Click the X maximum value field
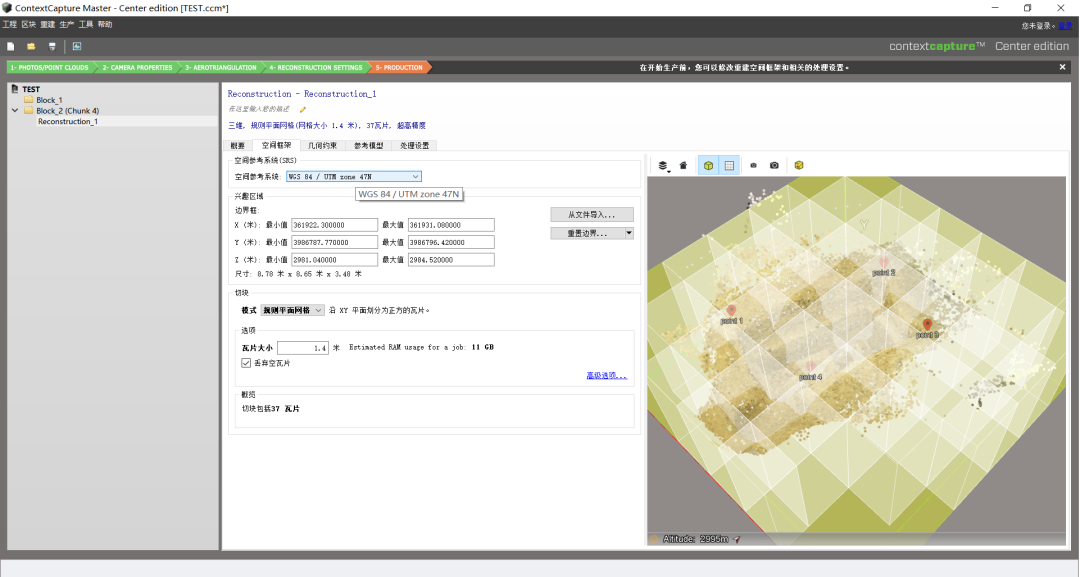Screen dimensions: 1080x577 coord(451,225)
